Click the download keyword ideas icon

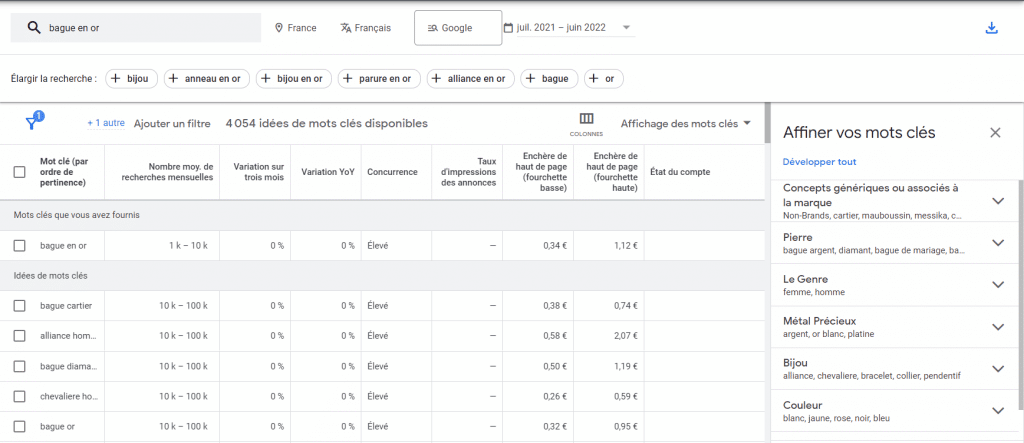click(x=991, y=28)
